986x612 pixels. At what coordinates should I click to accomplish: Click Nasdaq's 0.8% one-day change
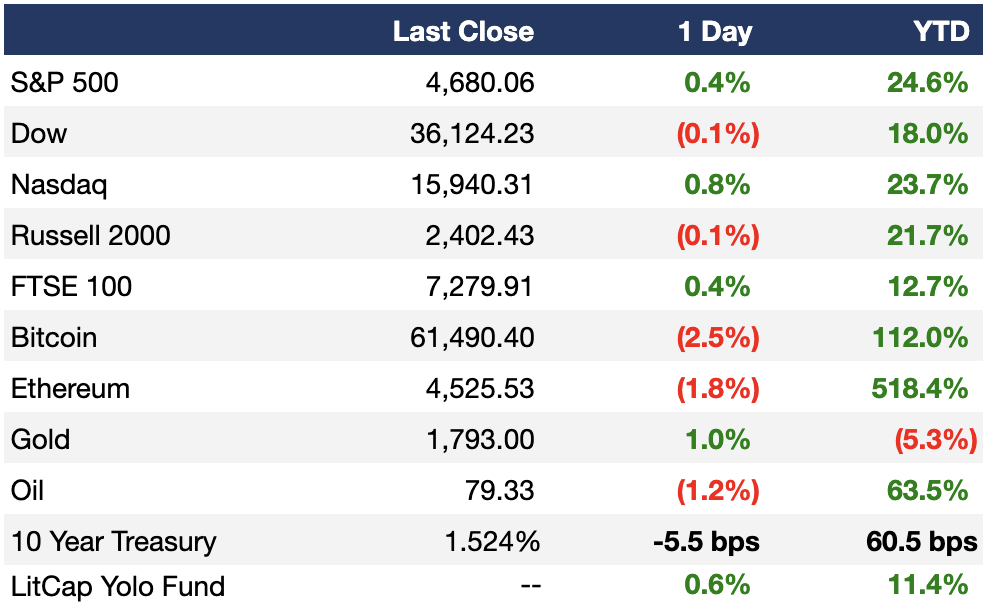(717, 184)
